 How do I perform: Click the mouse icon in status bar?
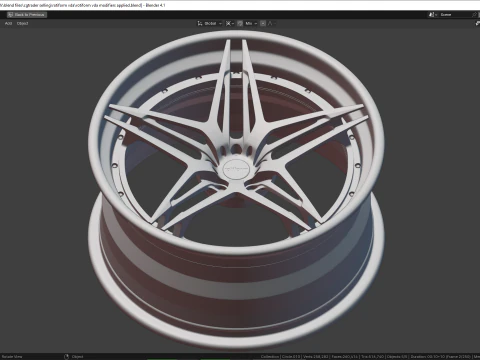66,357
